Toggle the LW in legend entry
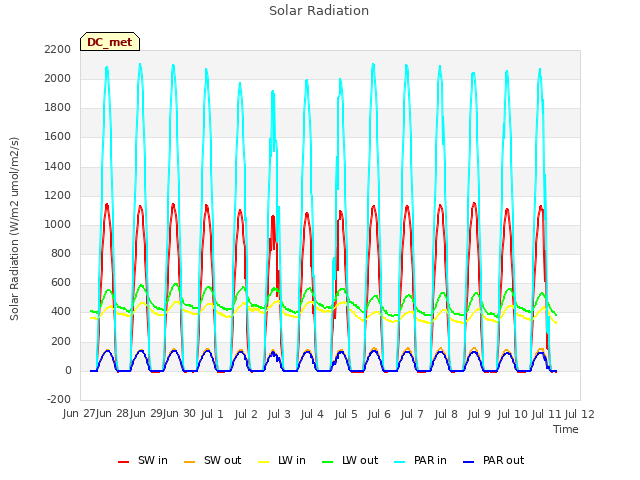 [x=282, y=460]
